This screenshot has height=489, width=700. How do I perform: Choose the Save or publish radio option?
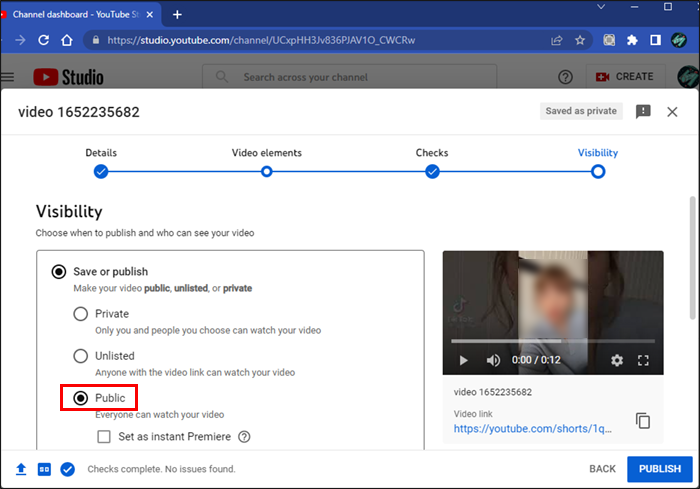click(x=59, y=272)
